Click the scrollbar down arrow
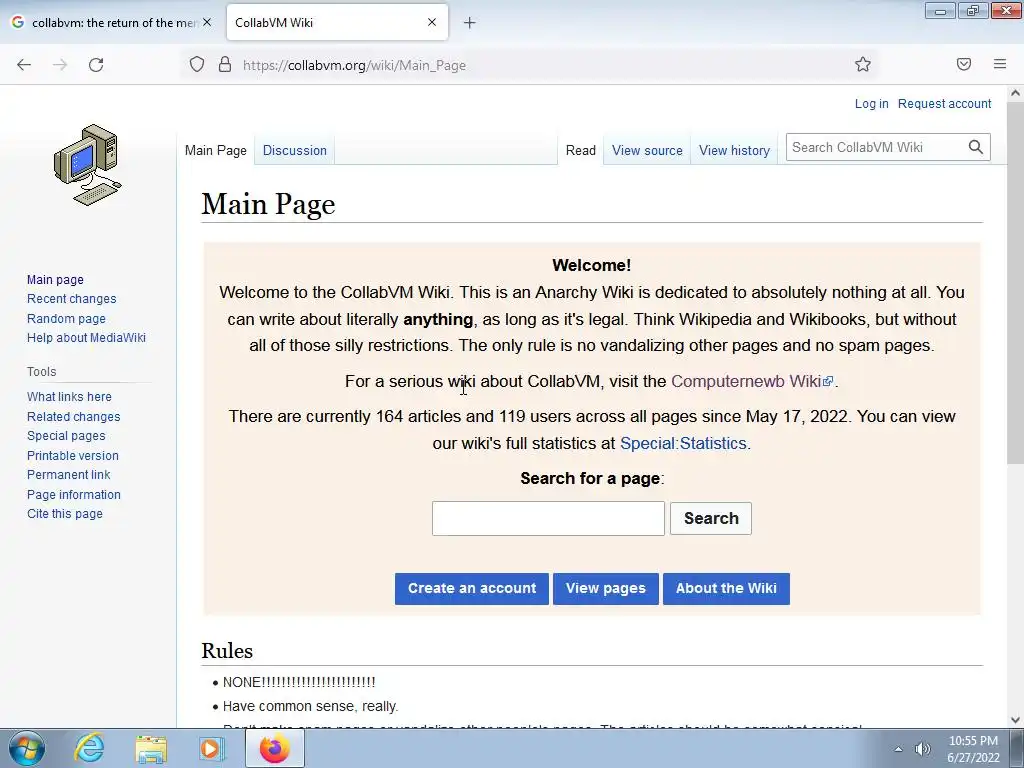This screenshot has height=768, width=1024. [x=1015, y=720]
